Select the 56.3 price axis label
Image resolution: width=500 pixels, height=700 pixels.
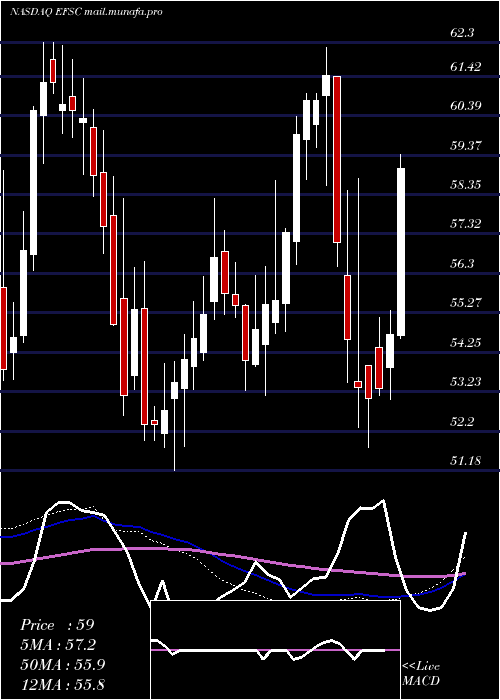[x=462, y=263]
